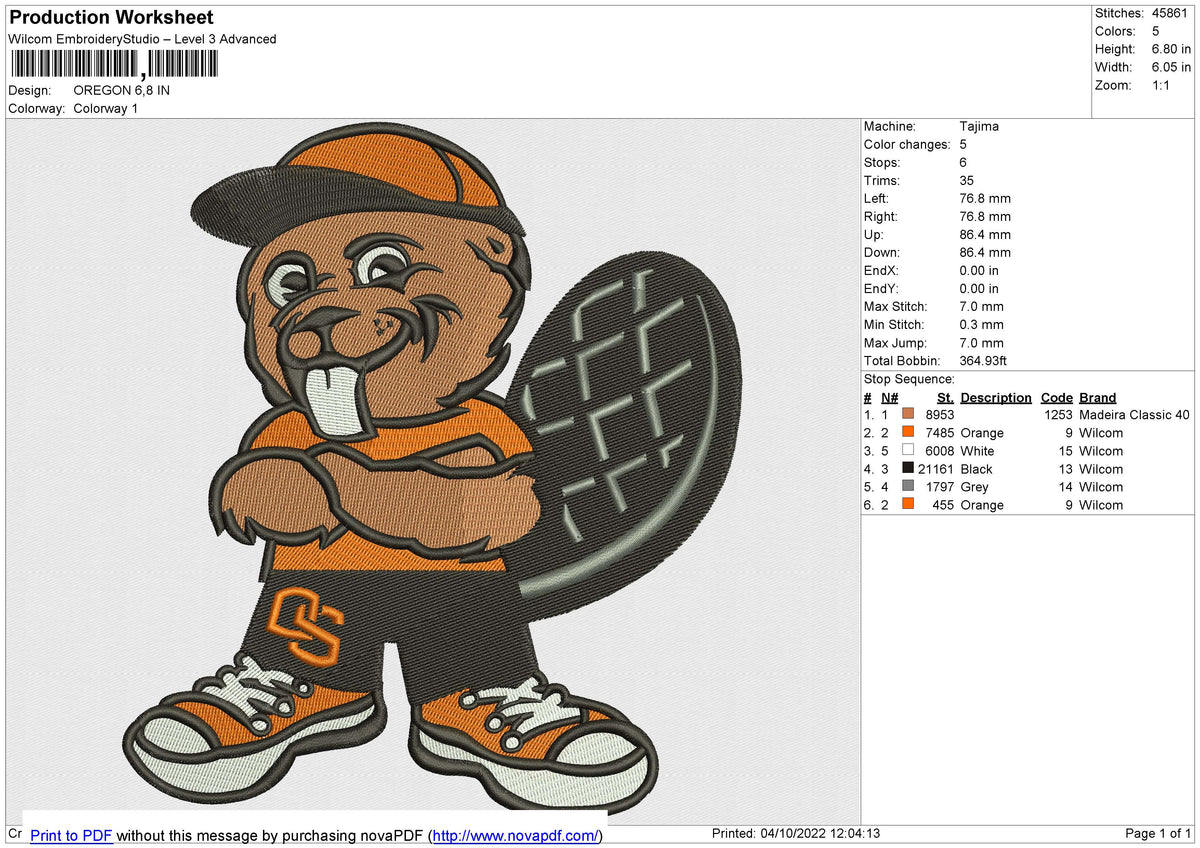Click 'Orange' description in the 7485 row

coord(982,433)
